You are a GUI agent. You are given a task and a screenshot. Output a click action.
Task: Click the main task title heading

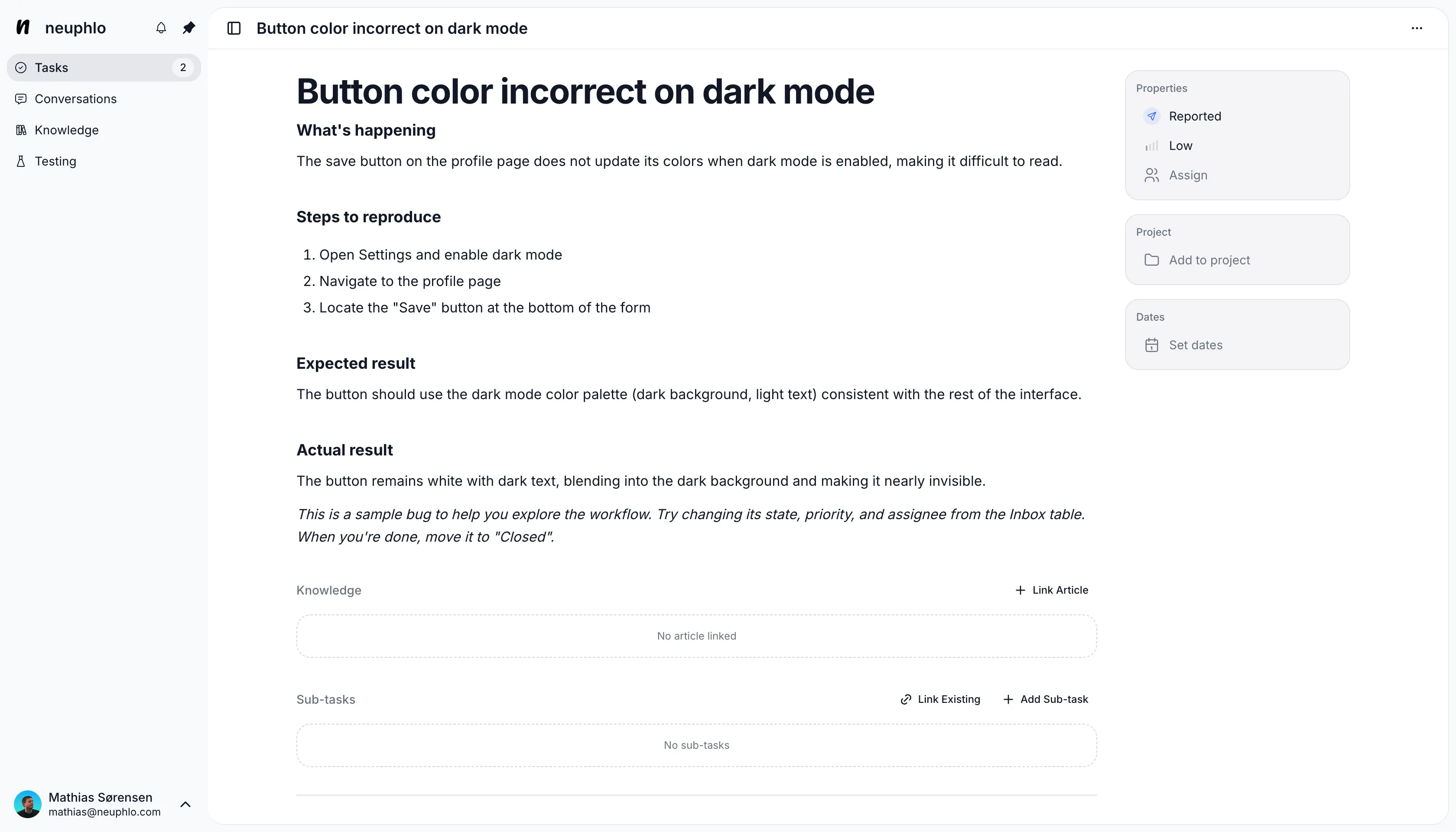585,91
